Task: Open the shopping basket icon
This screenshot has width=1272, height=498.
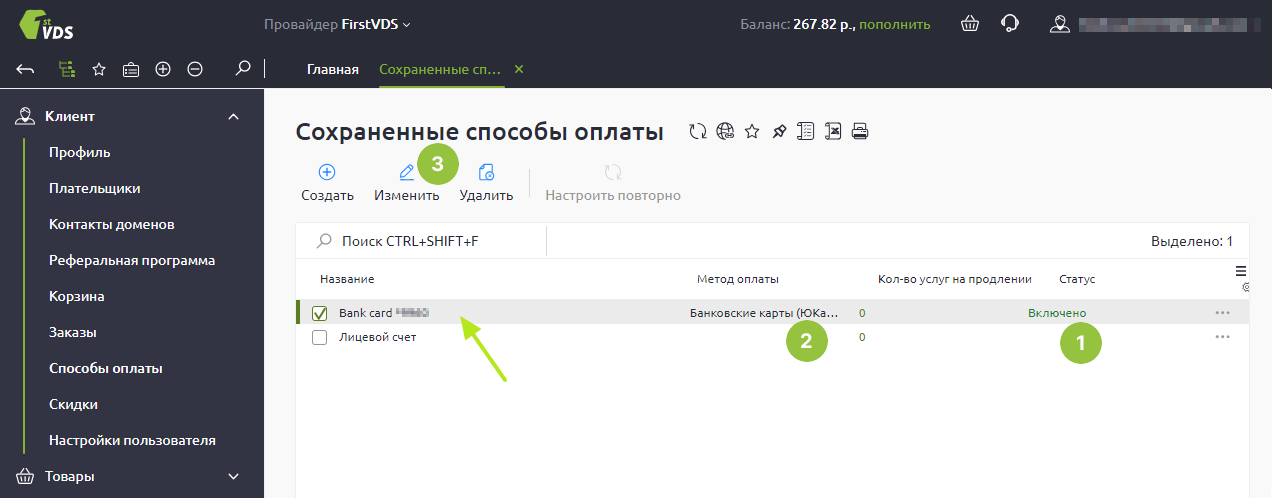Action: point(969,24)
